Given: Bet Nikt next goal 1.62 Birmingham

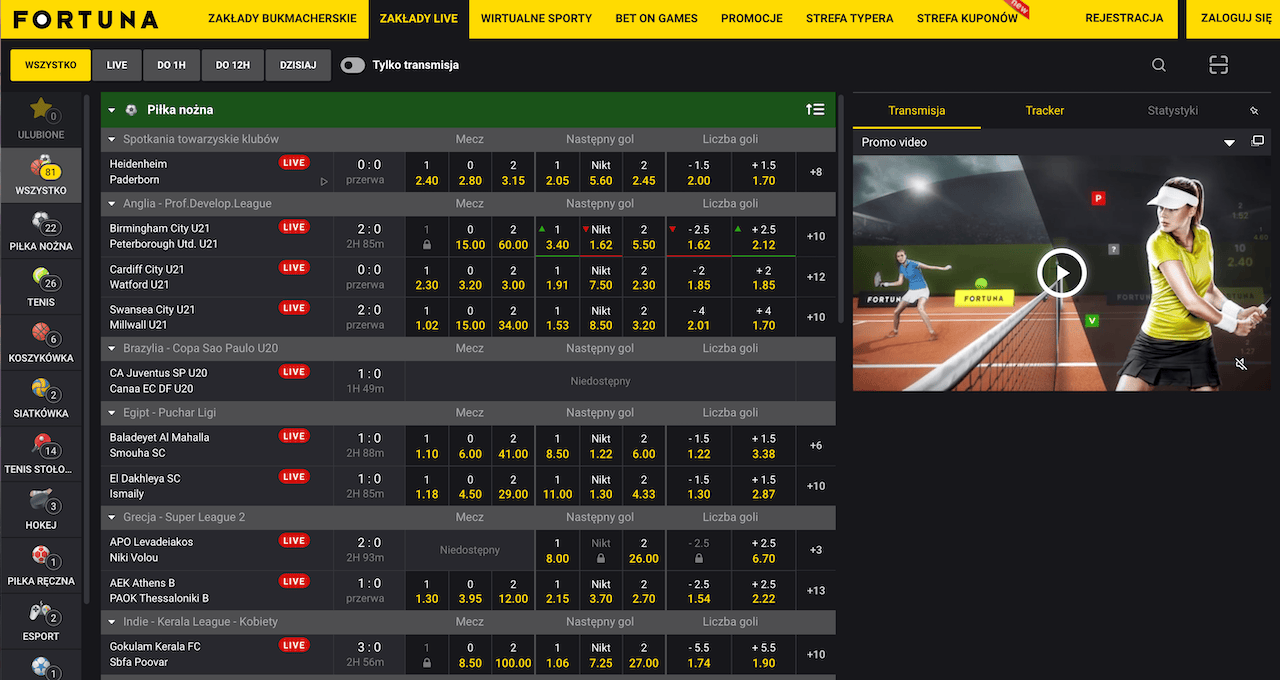Looking at the screenshot, I should (601, 237).
